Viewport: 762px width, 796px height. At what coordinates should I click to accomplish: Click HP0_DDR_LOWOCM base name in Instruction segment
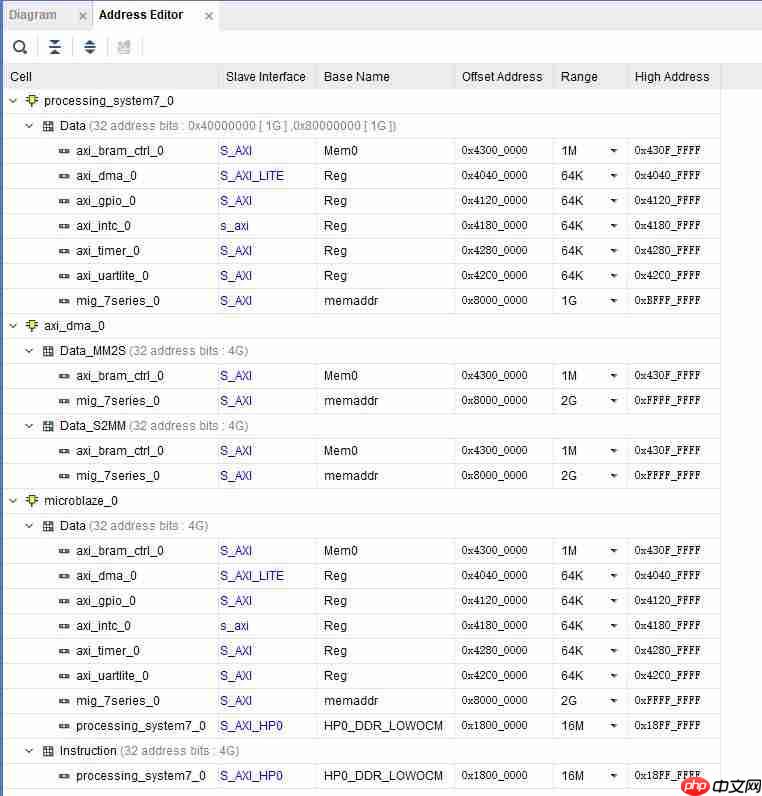pyautogui.click(x=383, y=776)
